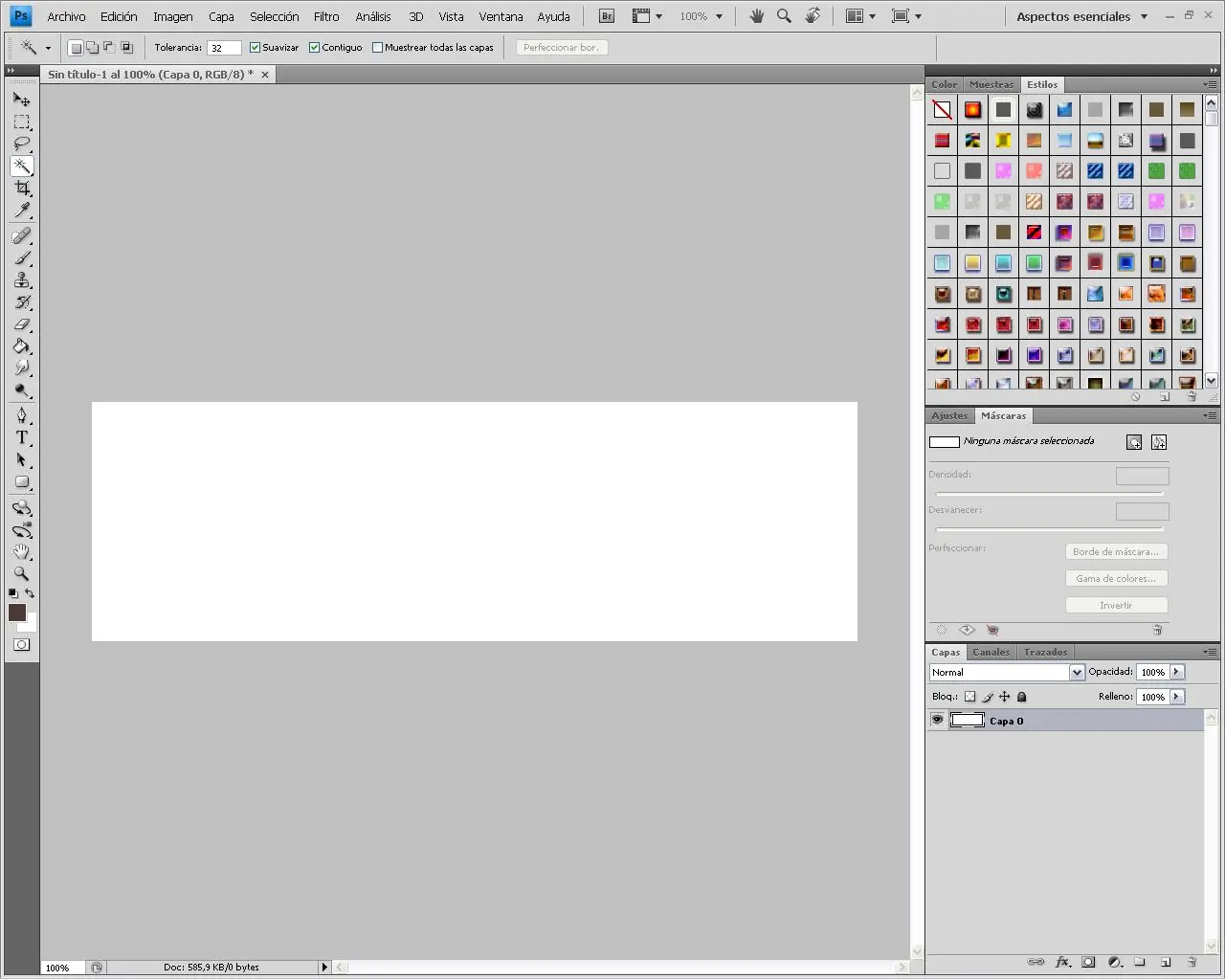
Task: Select the Capa 0 layer thumbnail
Action: 968,721
